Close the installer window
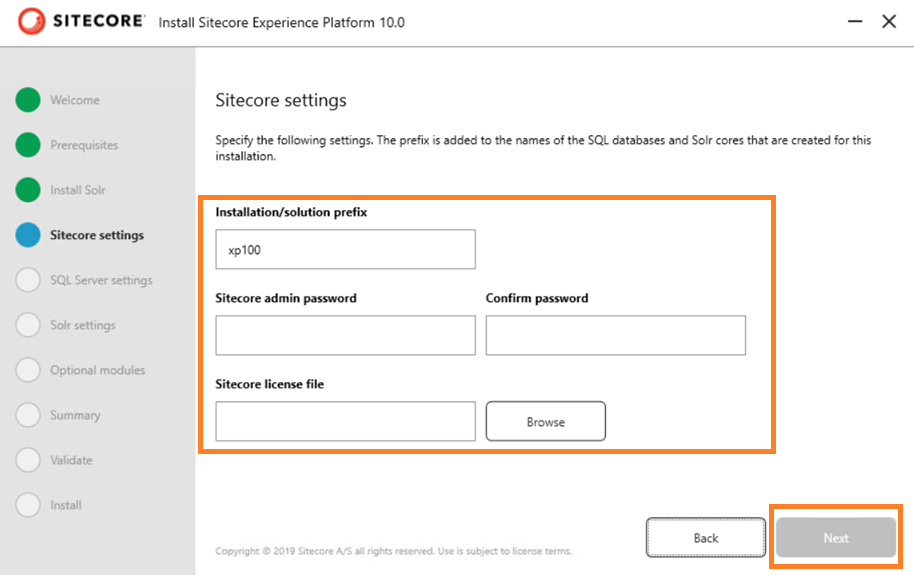This screenshot has height=575, width=914. (889, 22)
